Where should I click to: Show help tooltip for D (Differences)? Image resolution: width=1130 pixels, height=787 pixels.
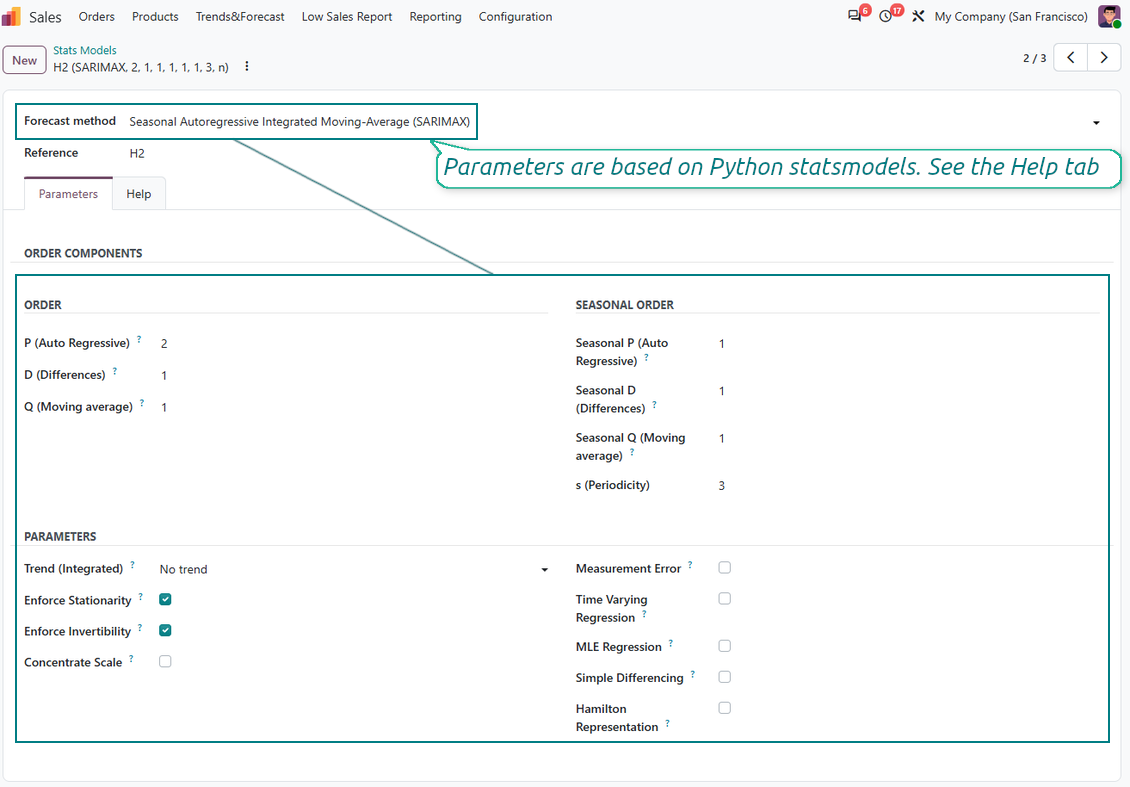[115, 370]
